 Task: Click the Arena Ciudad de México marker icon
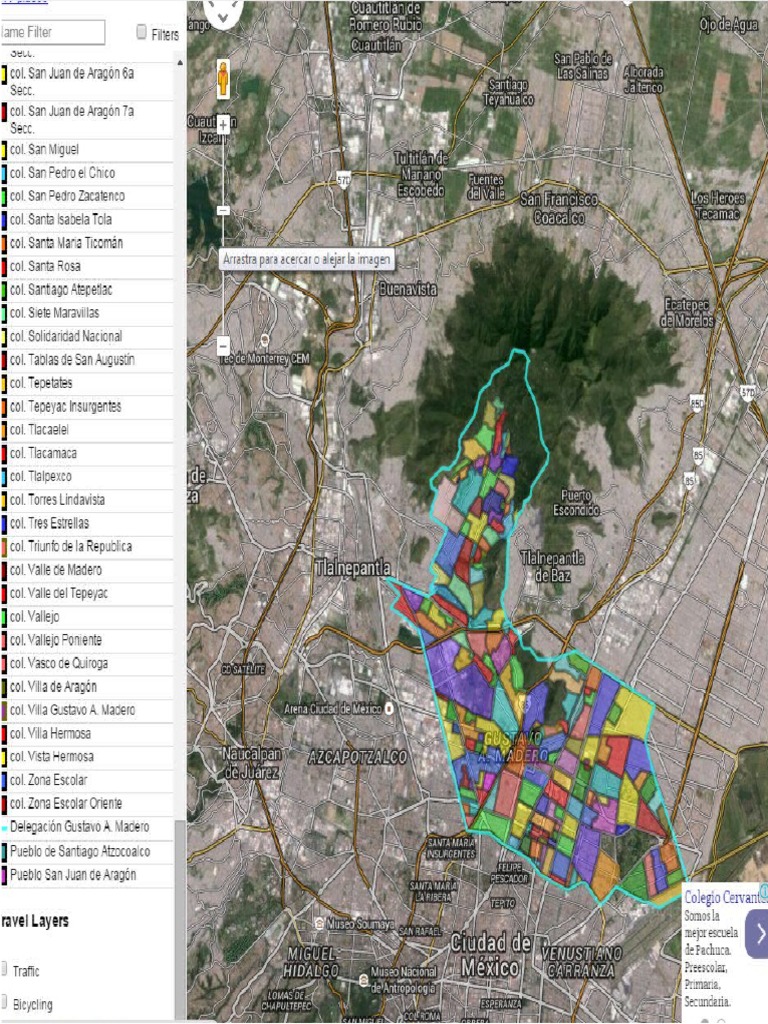(390, 708)
